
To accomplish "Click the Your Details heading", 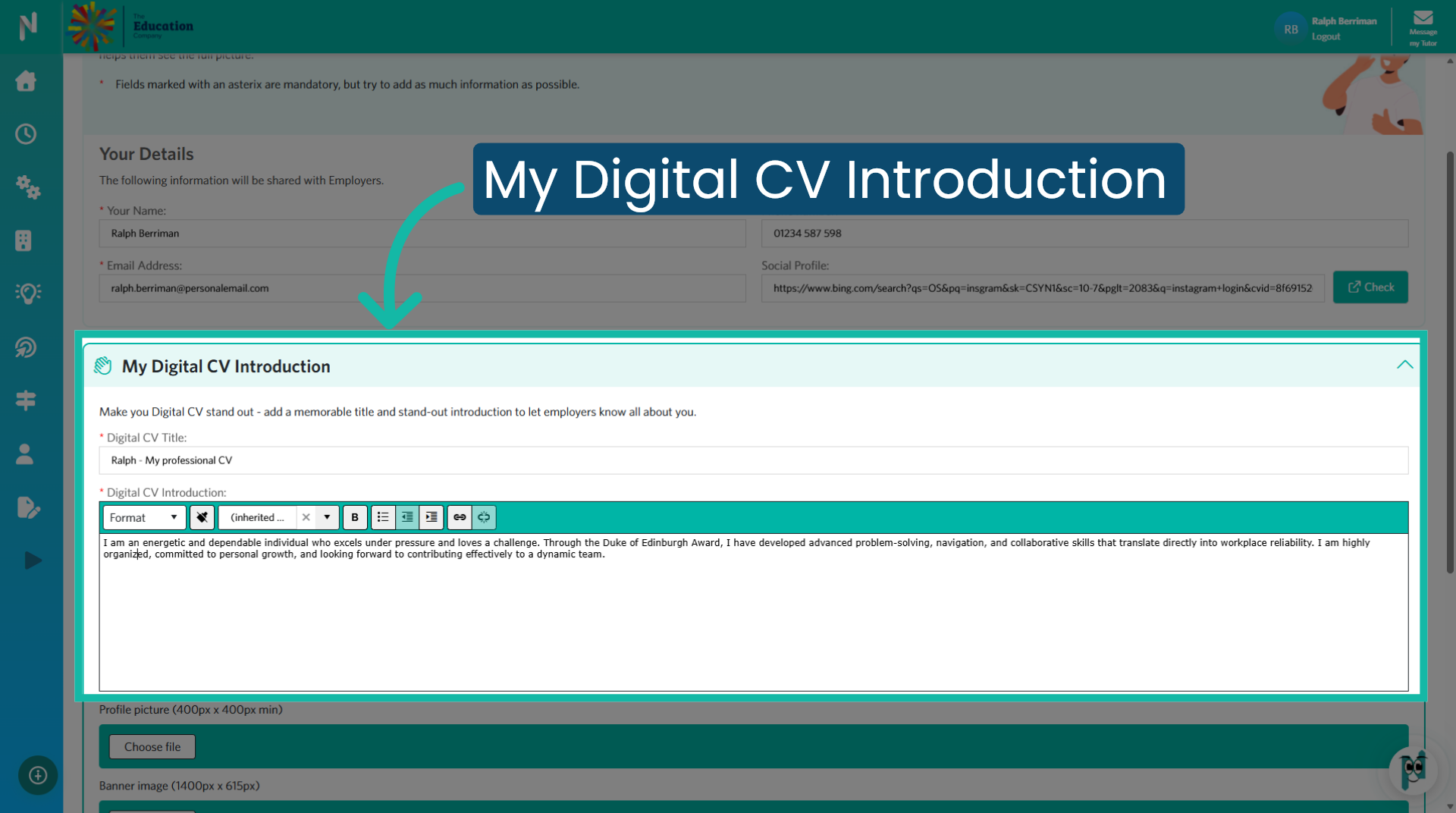I will click(x=146, y=154).
